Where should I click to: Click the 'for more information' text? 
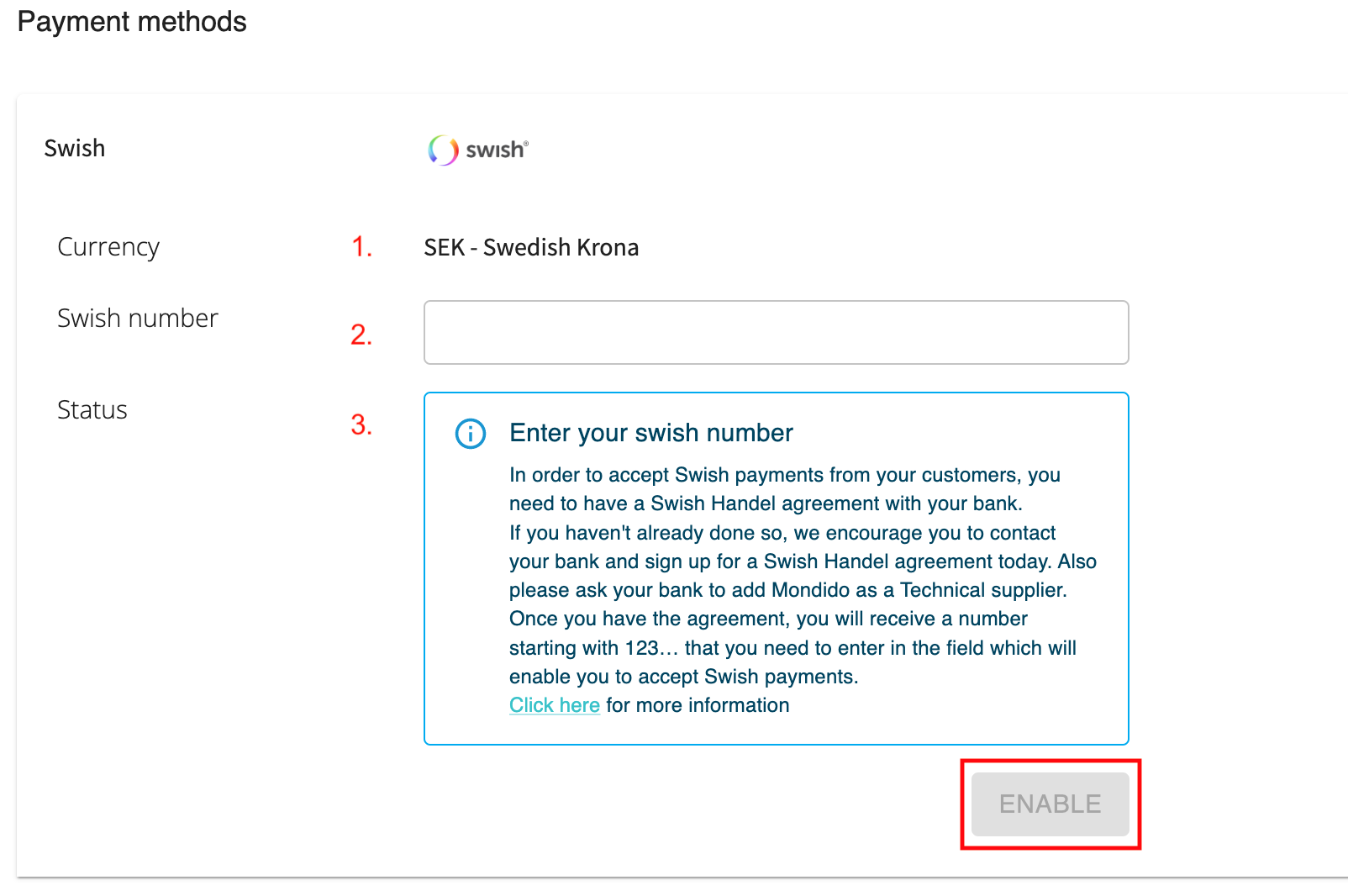[698, 705]
